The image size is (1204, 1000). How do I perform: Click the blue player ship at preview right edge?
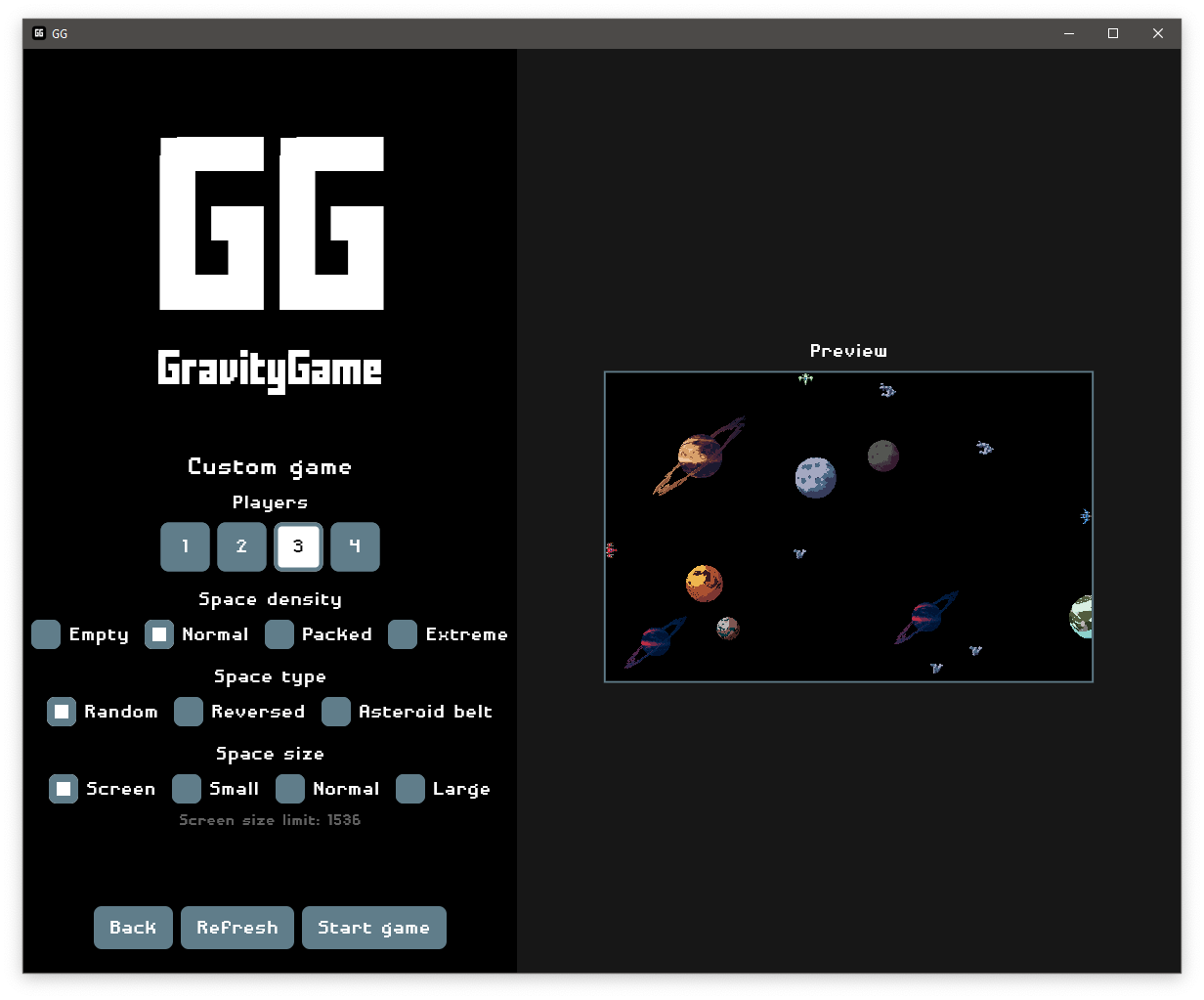tap(1085, 516)
